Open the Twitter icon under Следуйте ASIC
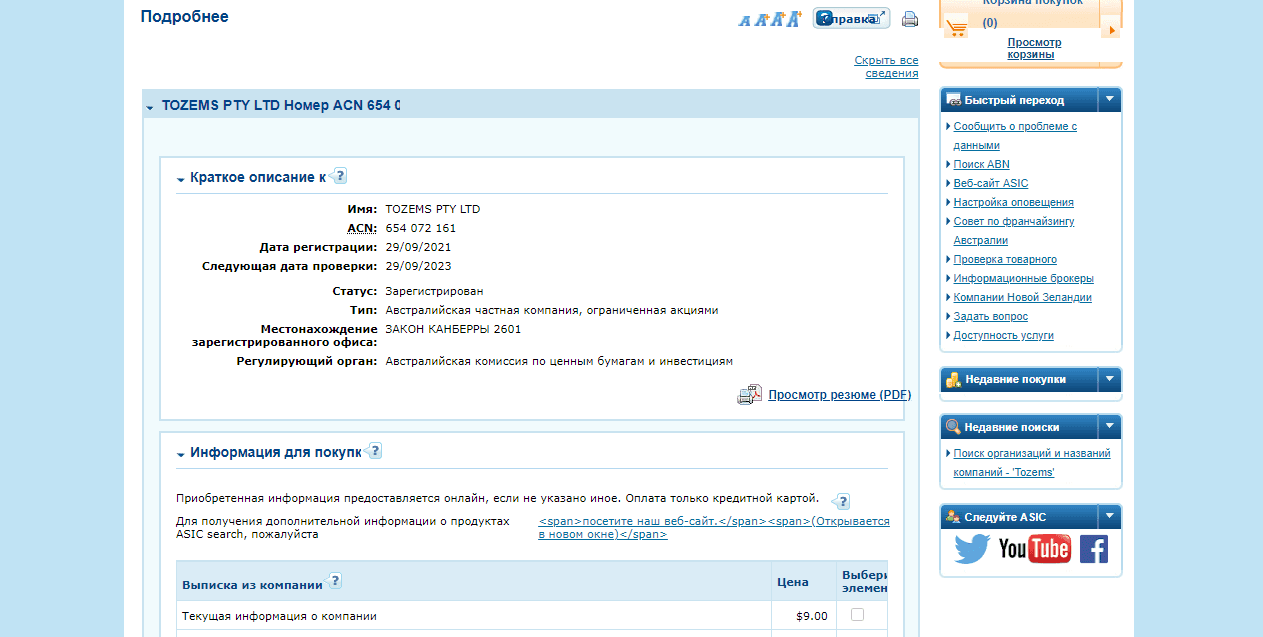Viewport: 1263px width, 637px height. click(x=971, y=549)
